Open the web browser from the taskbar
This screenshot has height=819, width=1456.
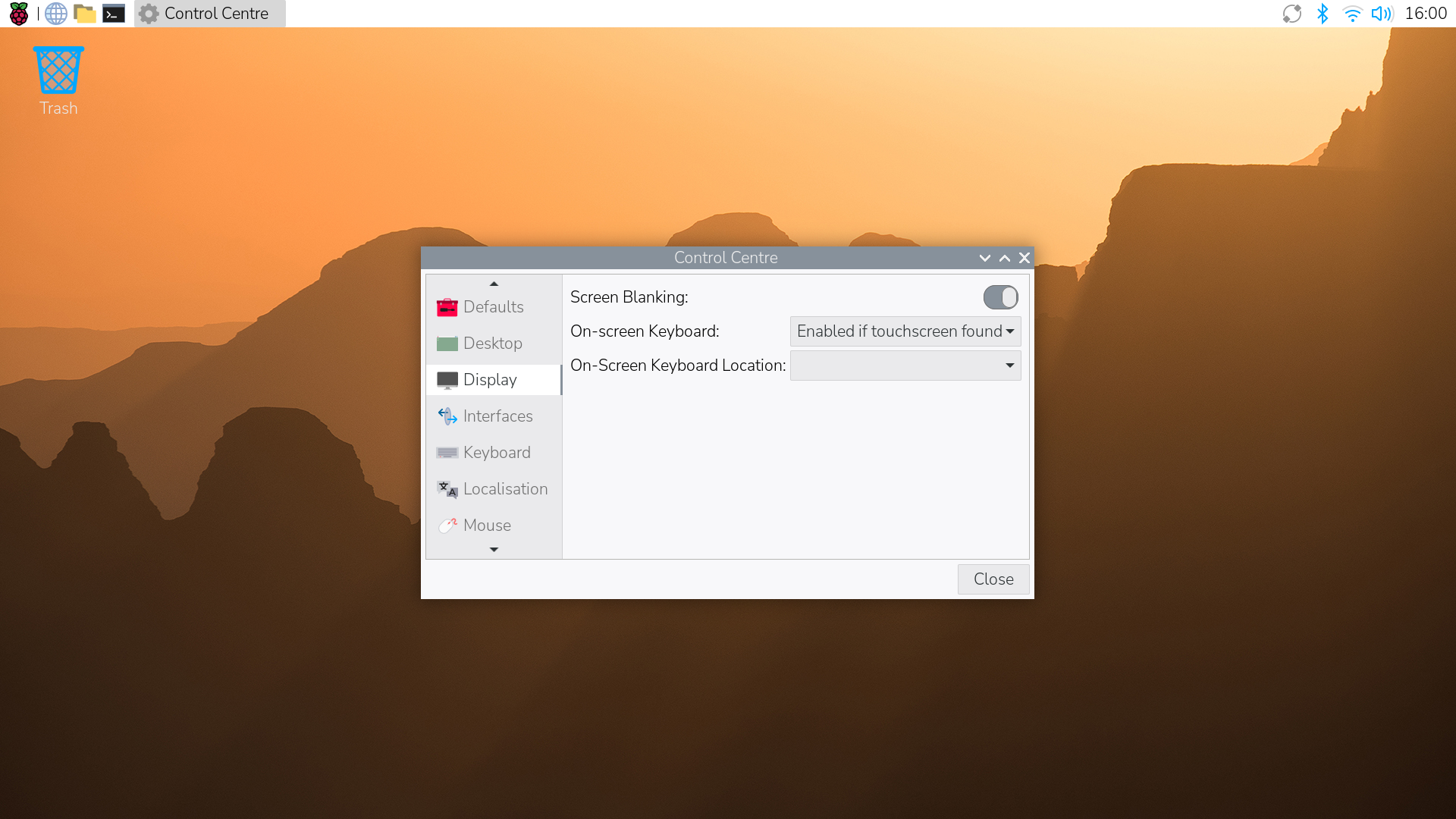(55, 13)
